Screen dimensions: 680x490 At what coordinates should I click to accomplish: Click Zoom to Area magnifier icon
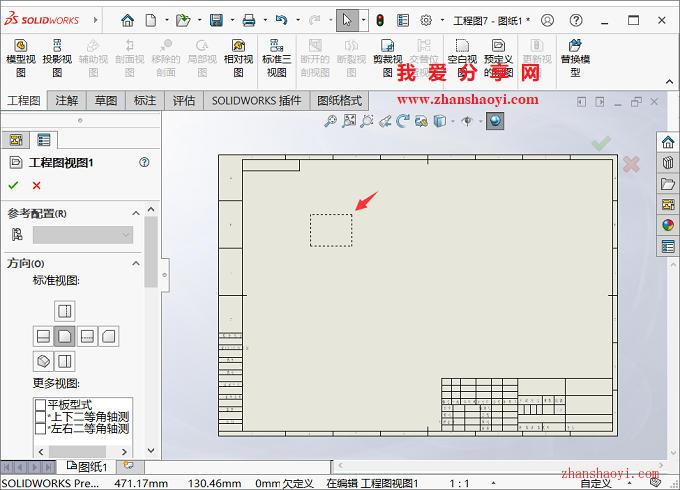[367, 121]
